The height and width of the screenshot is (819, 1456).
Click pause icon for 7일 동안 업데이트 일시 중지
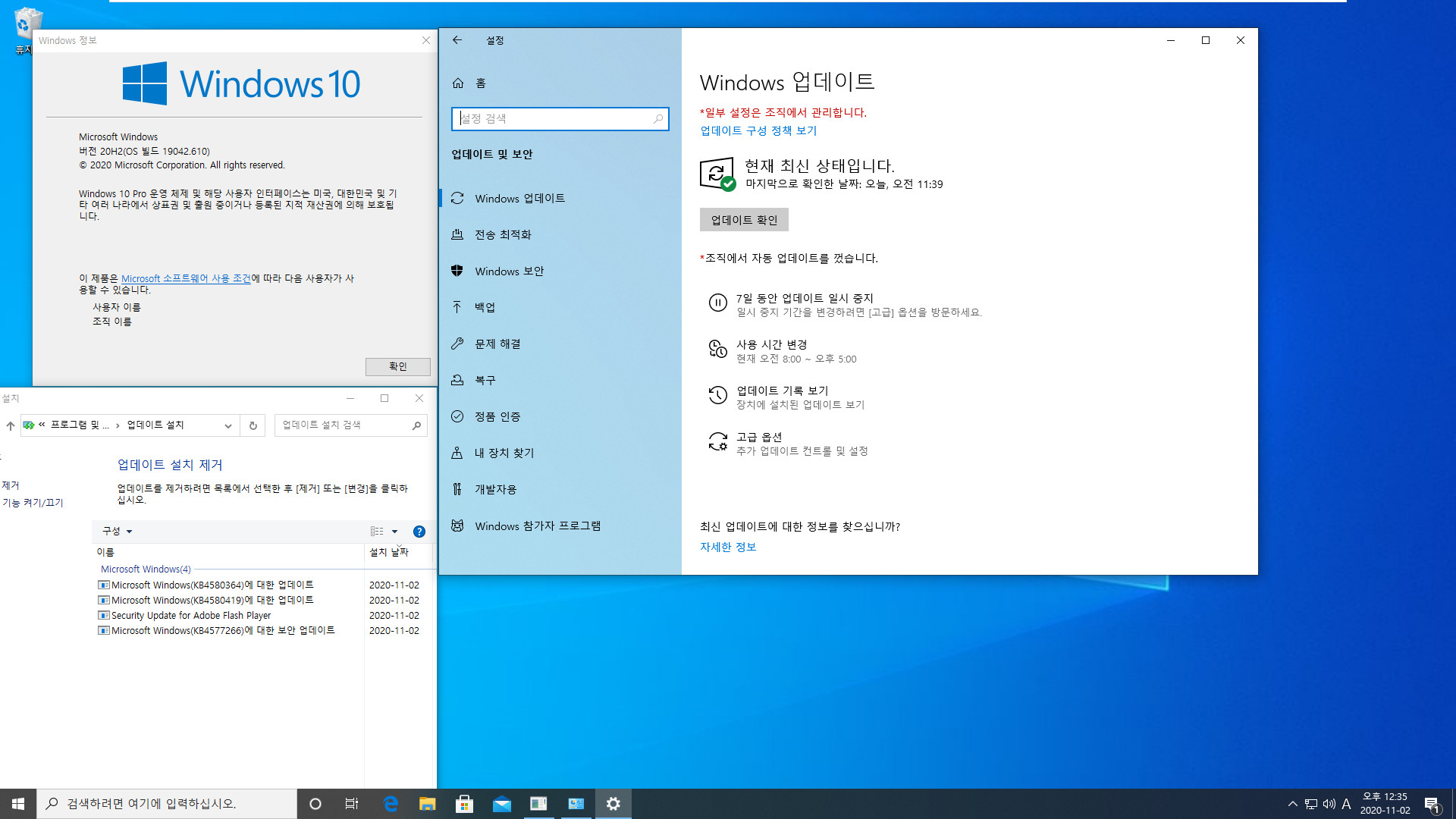pos(717,303)
